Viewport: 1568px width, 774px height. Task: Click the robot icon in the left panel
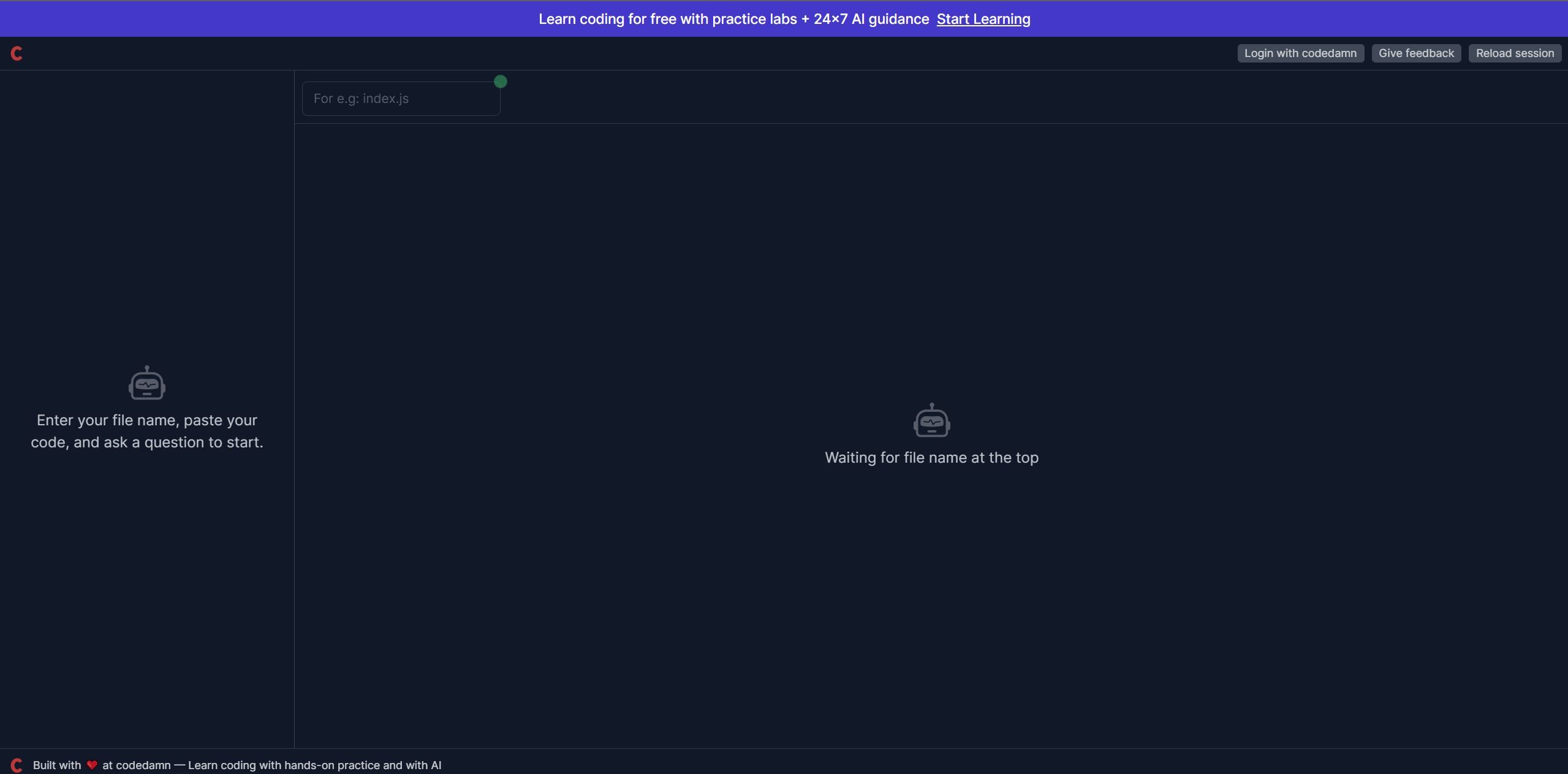tap(146, 383)
